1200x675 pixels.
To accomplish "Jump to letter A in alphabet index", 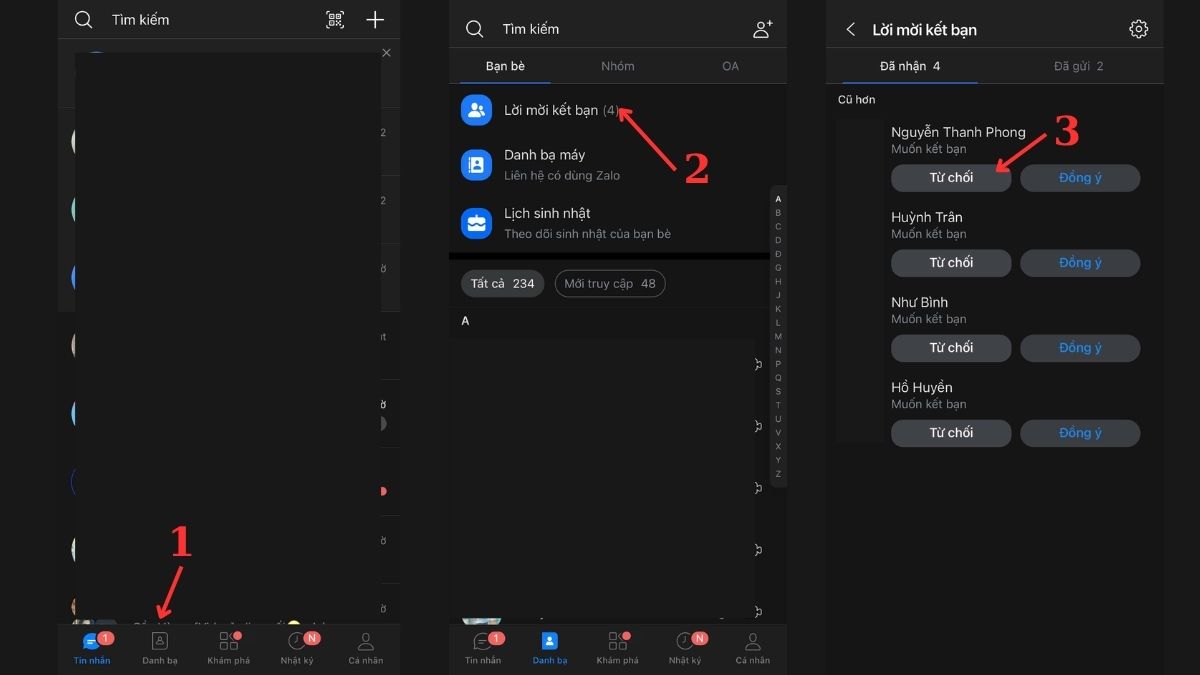I will (x=778, y=199).
